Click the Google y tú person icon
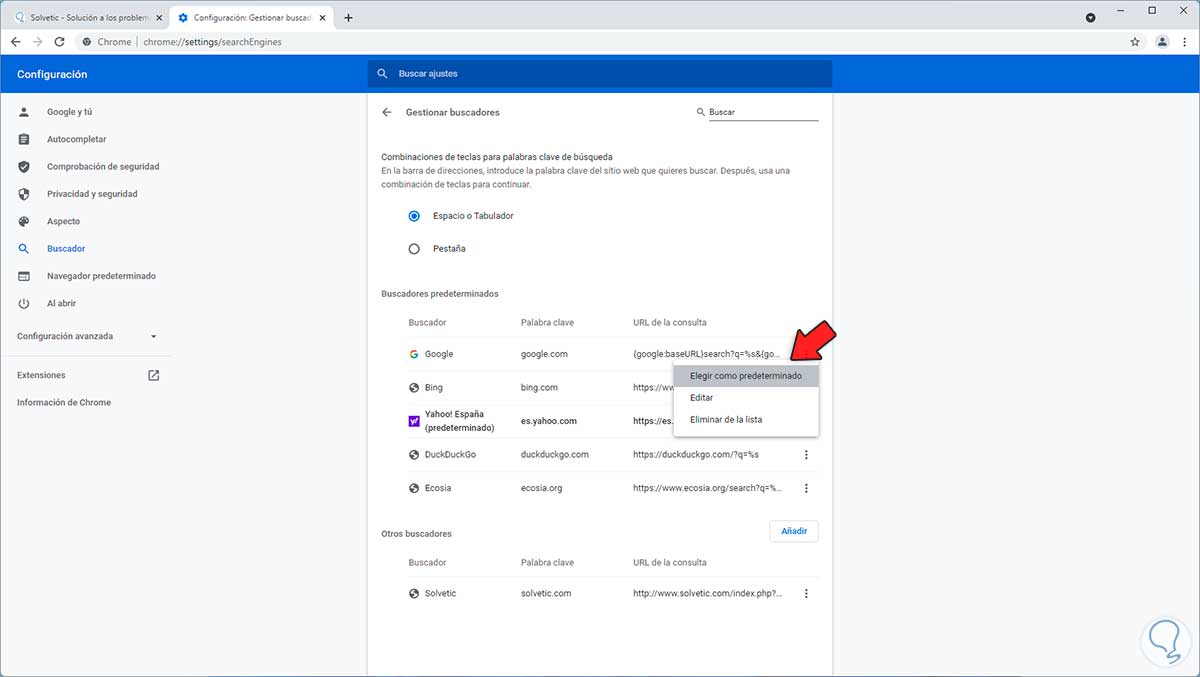The width and height of the screenshot is (1200, 677). [24, 112]
